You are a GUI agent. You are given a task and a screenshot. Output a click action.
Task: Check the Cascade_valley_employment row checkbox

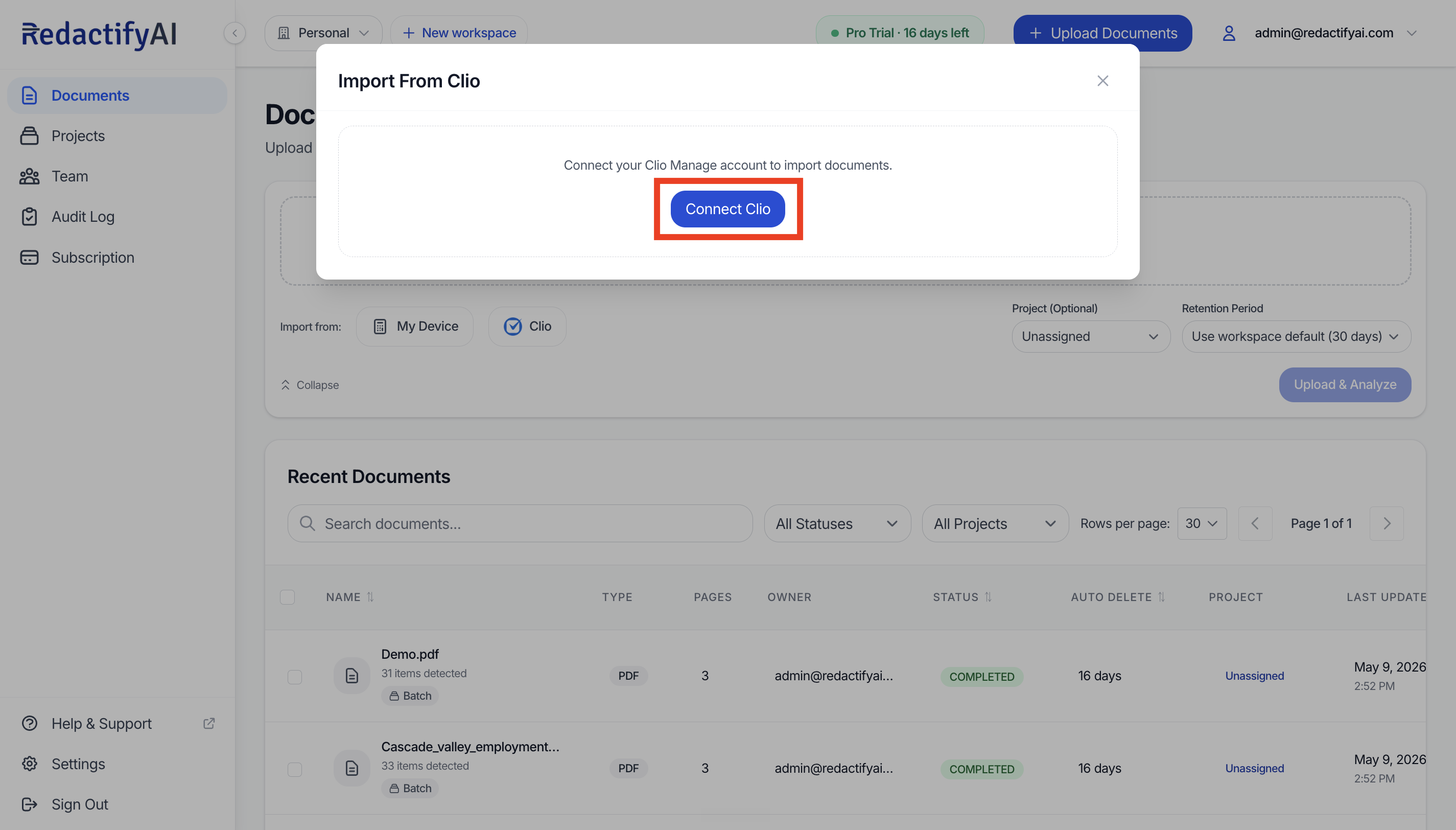[x=294, y=769]
